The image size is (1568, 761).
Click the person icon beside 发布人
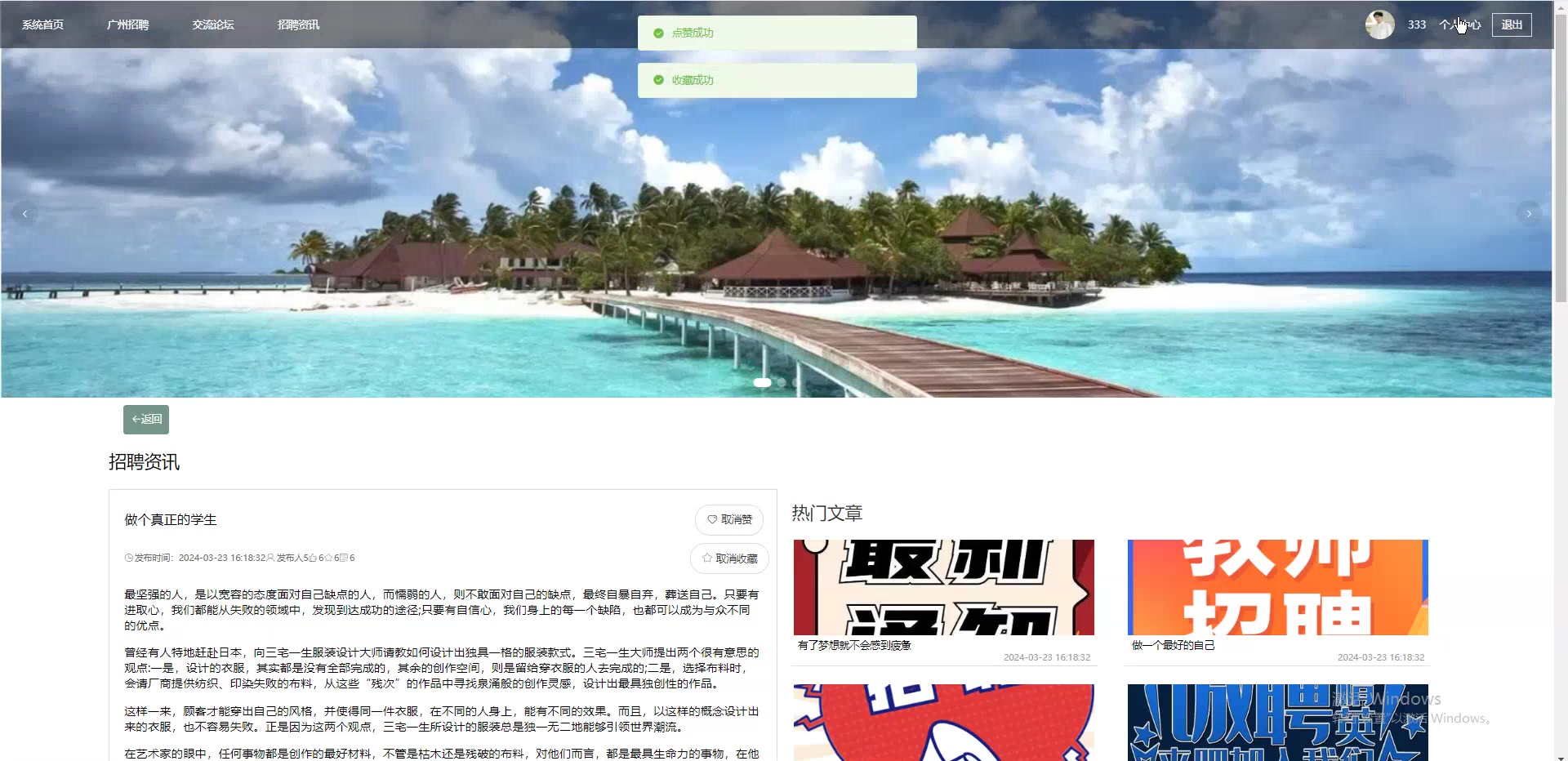(x=271, y=559)
